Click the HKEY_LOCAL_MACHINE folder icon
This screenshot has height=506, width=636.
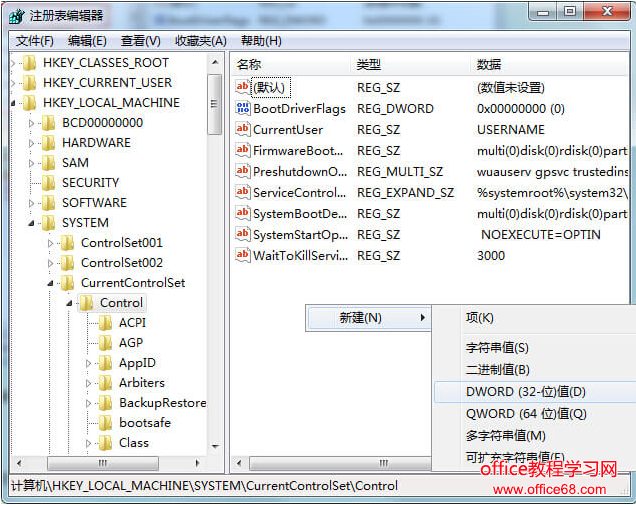coord(30,103)
